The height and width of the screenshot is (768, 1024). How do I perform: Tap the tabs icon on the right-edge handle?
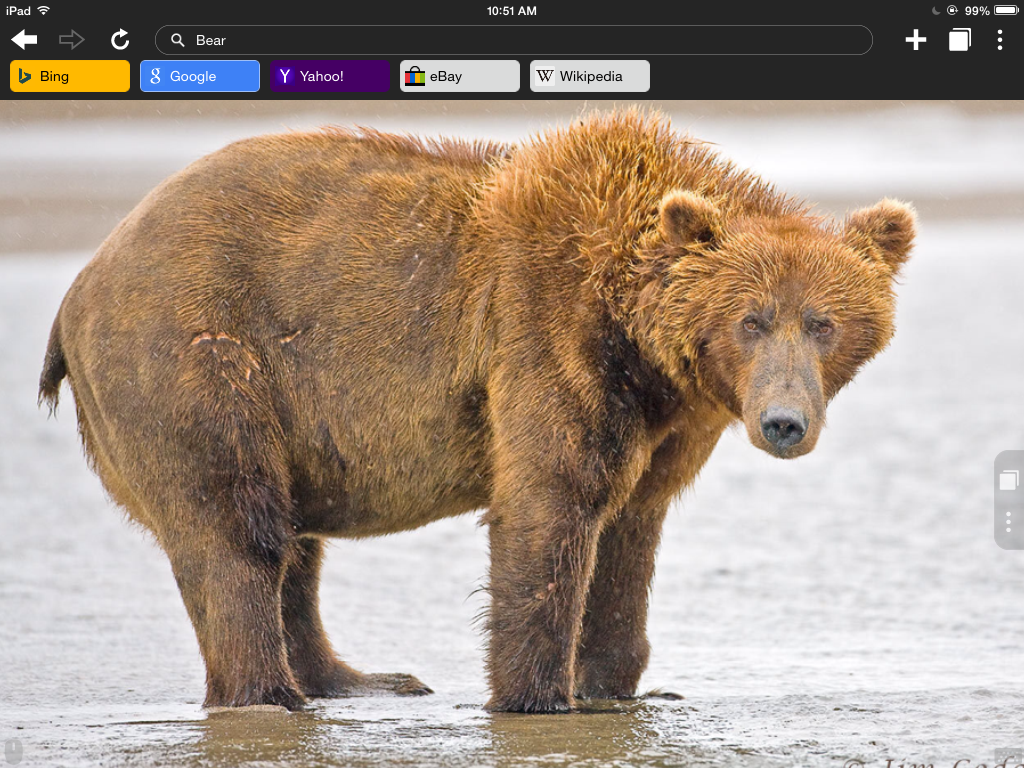click(1008, 481)
